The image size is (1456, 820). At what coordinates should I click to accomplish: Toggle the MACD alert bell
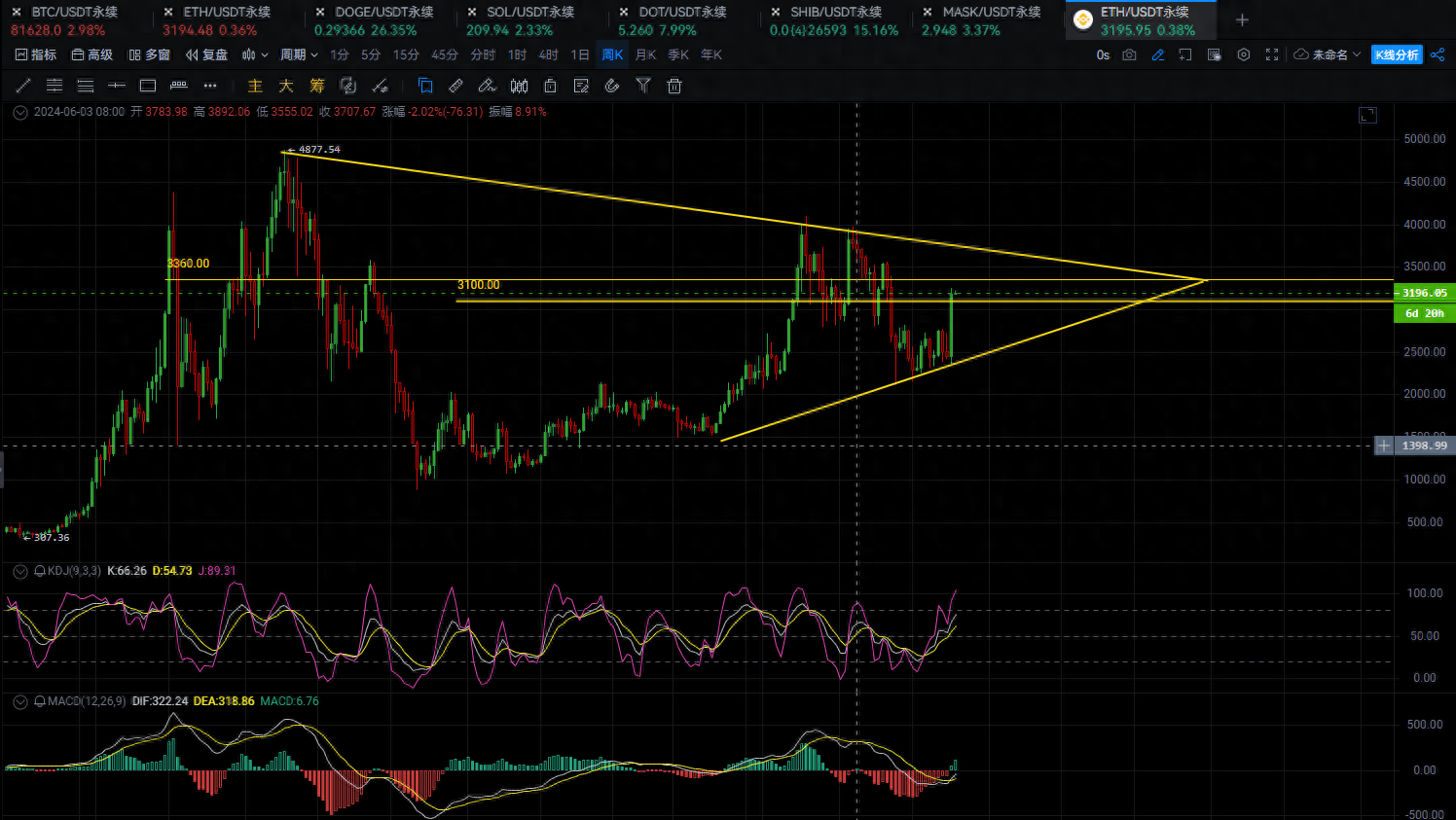point(40,701)
